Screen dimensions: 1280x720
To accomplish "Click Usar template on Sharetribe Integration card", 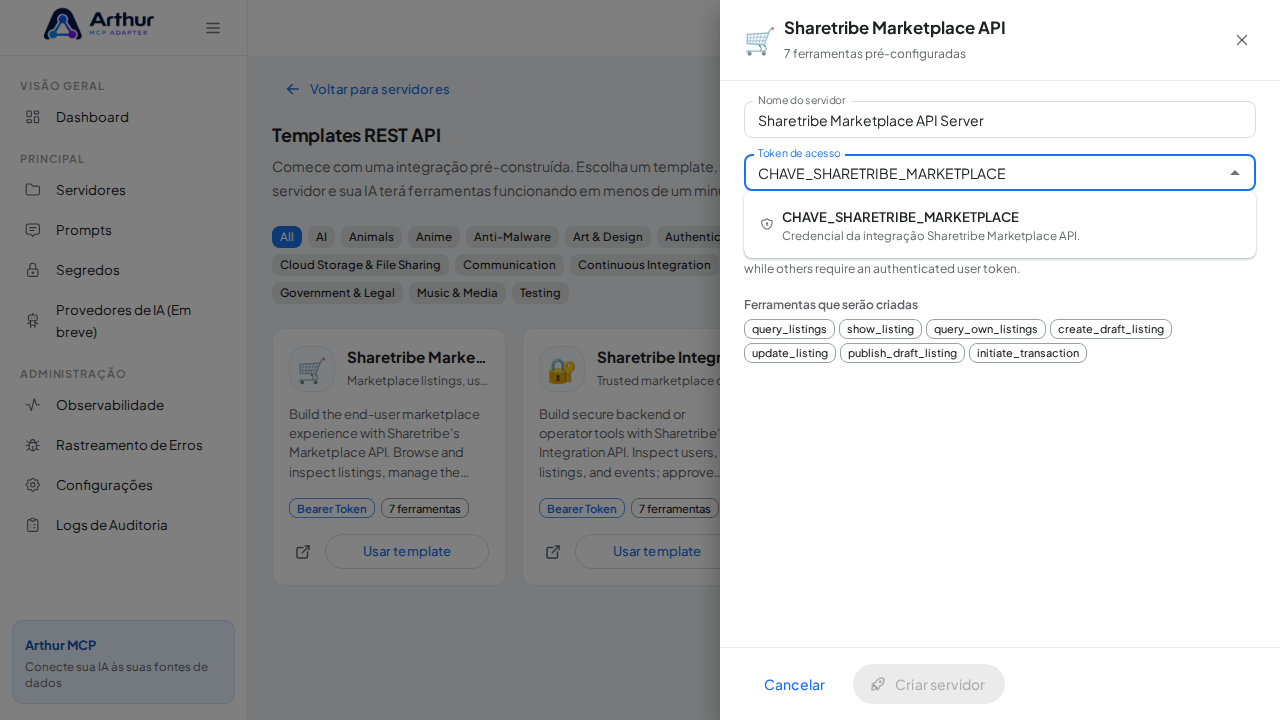I will click(657, 552).
